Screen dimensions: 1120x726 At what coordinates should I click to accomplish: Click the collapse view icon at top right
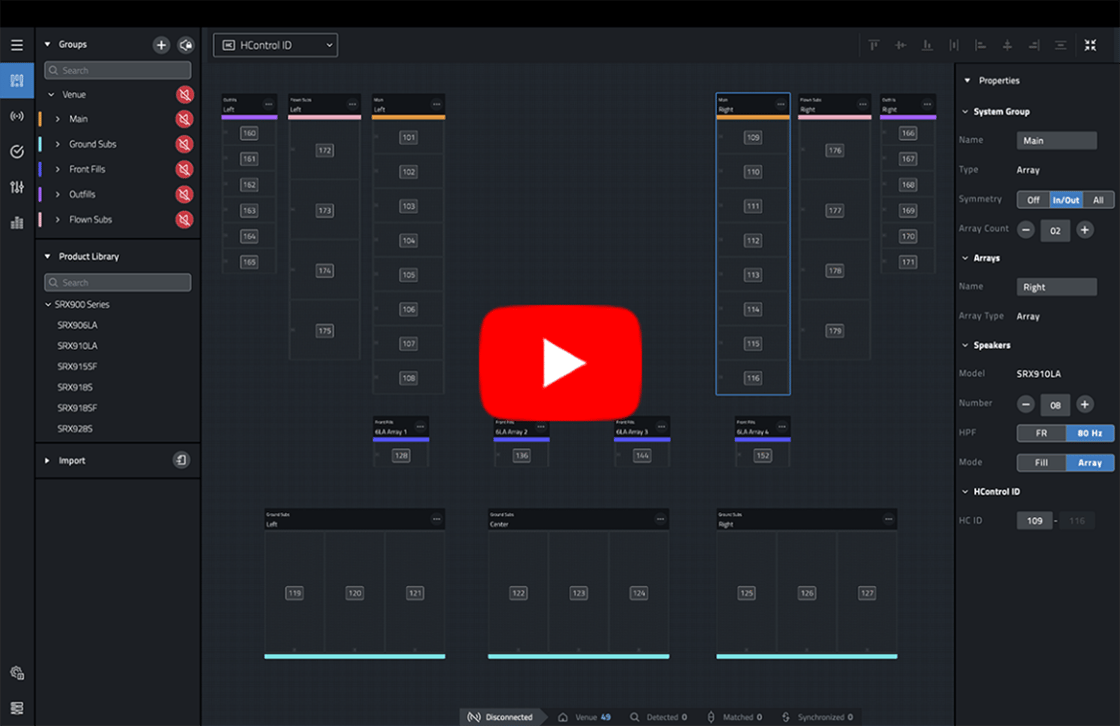[1090, 45]
